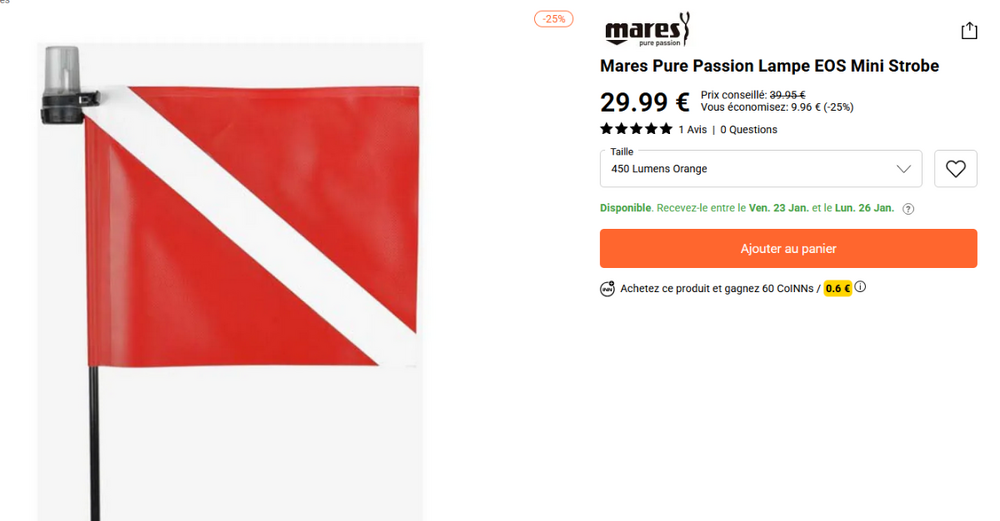This screenshot has width=1000, height=521.
Task: Click CoINNs info circle icon
Action: [x=860, y=287]
